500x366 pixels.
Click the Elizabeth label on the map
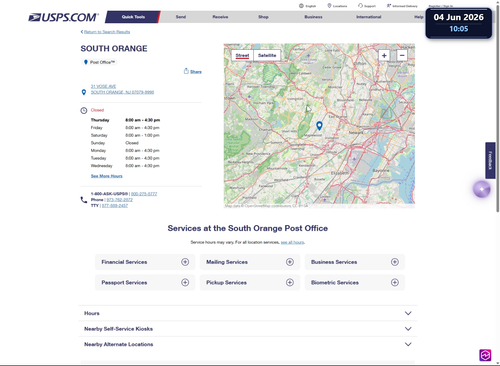coord(340,173)
